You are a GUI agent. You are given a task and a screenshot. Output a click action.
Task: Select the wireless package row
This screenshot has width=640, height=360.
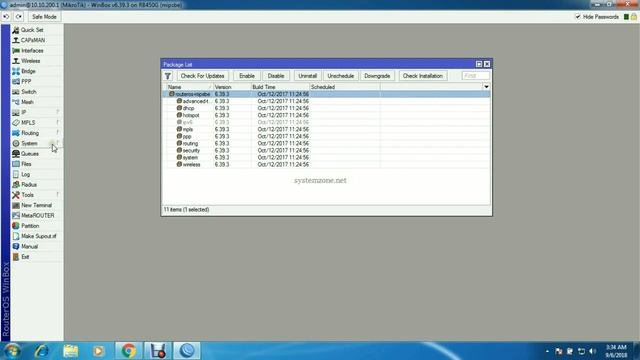(327, 164)
